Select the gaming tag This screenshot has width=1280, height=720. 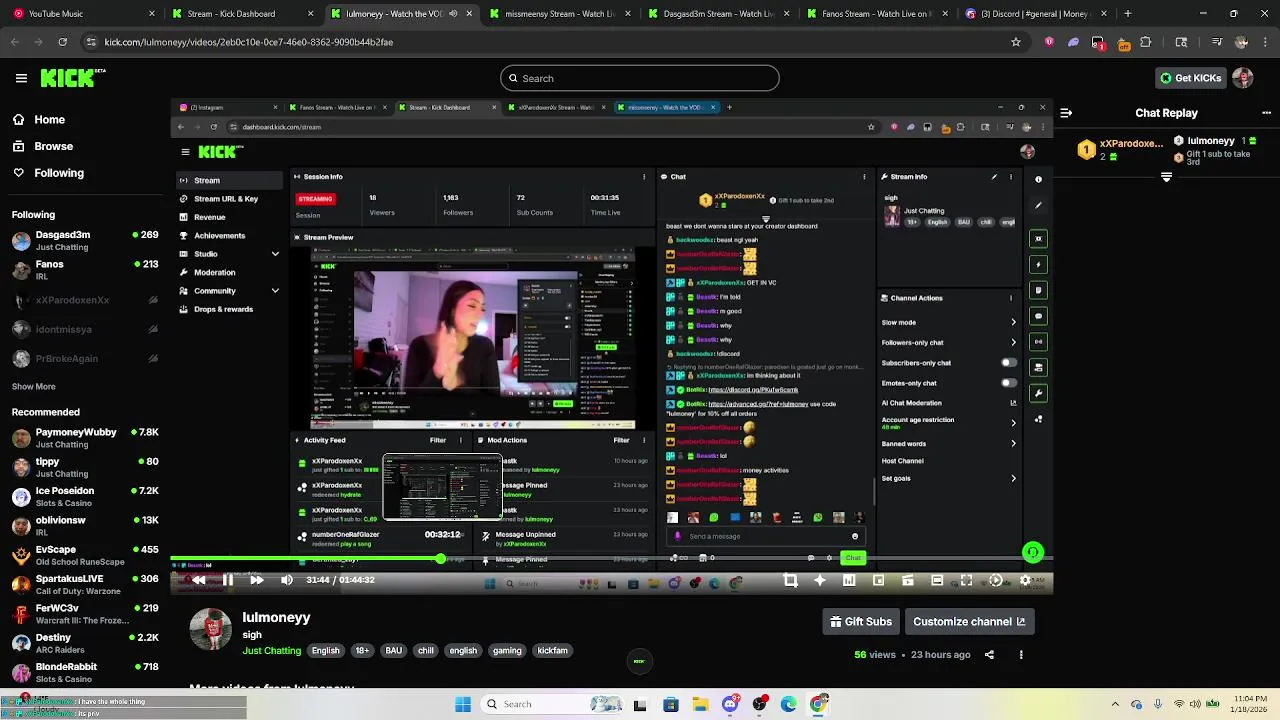point(507,651)
